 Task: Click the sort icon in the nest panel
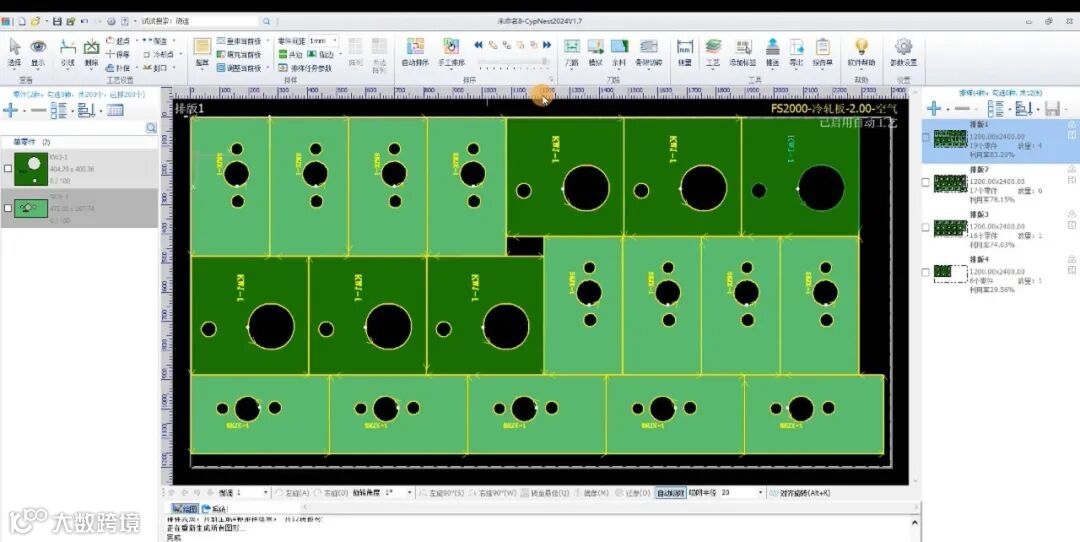[x=1023, y=108]
